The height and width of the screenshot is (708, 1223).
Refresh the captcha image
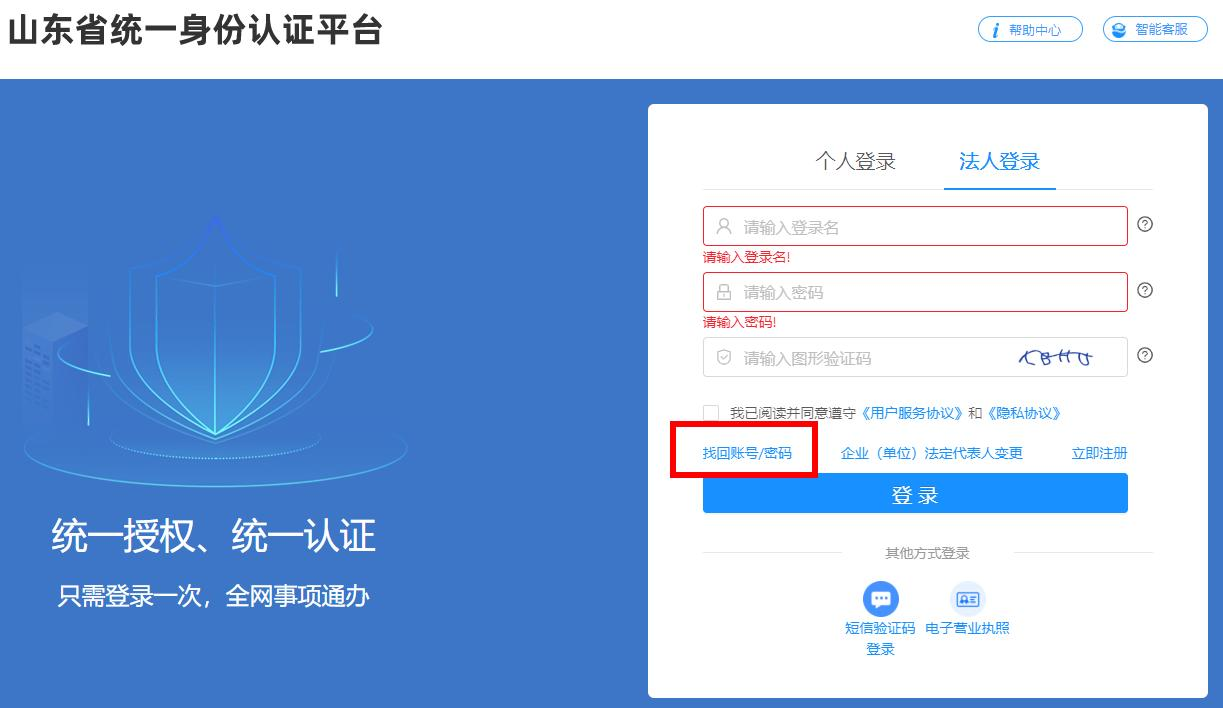click(1055, 357)
